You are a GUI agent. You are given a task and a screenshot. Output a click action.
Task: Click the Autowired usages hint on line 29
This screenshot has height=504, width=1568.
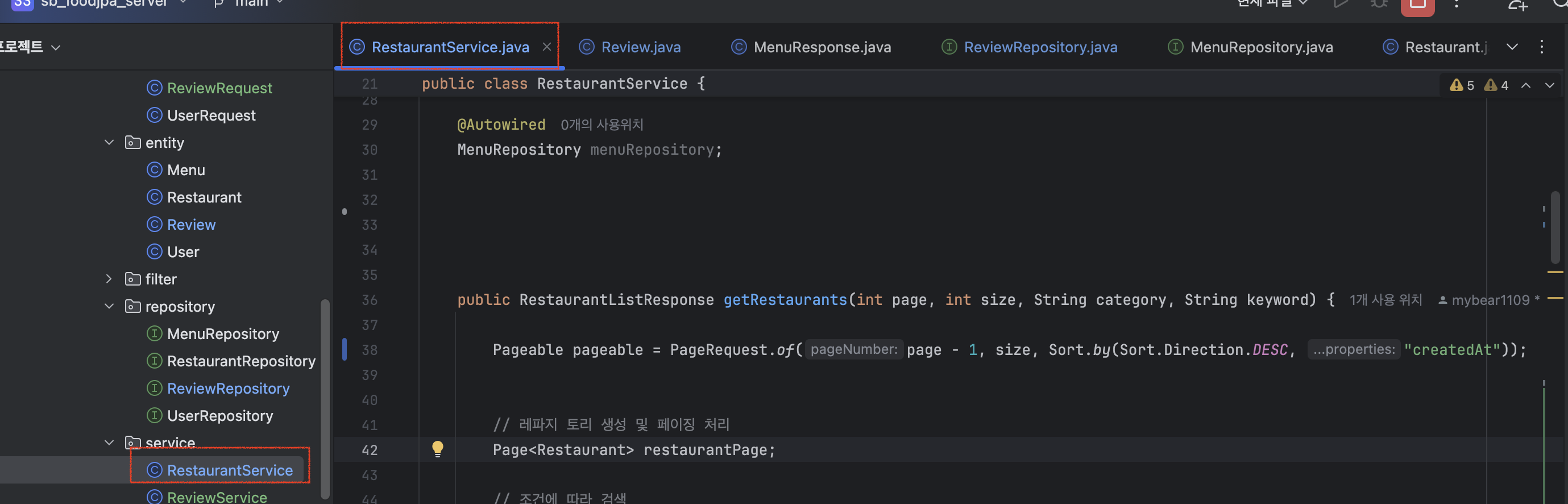coord(602,125)
